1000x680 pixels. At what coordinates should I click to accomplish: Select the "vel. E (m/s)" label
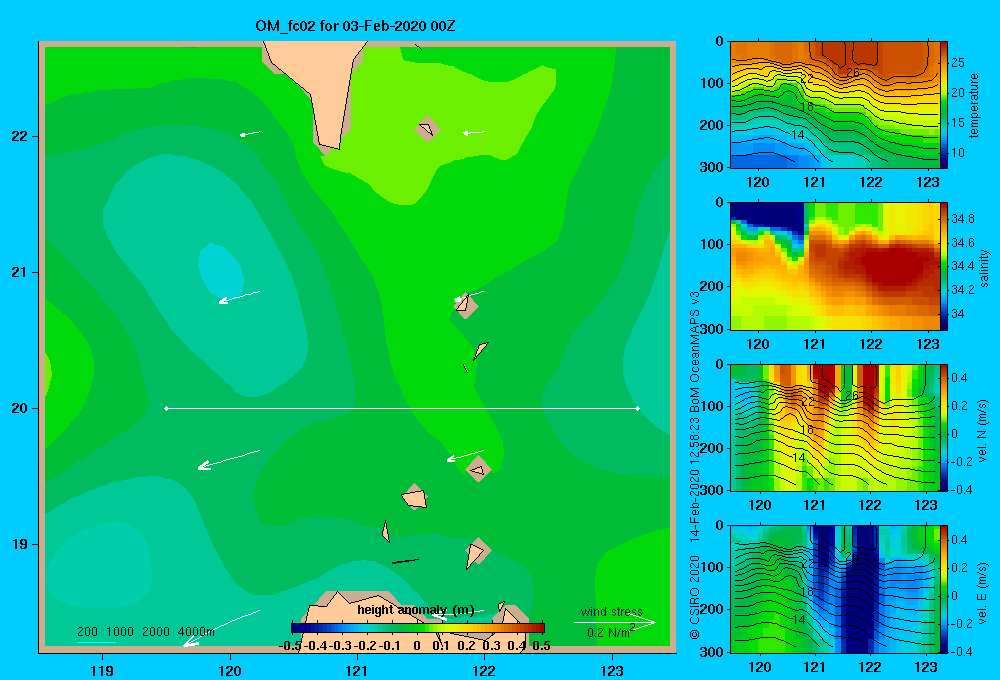point(982,593)
